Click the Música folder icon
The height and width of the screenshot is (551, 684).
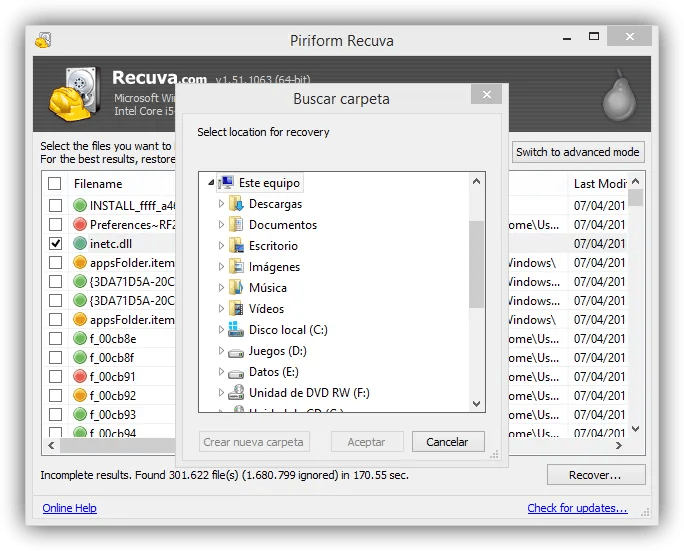click(x=236, y=287)
